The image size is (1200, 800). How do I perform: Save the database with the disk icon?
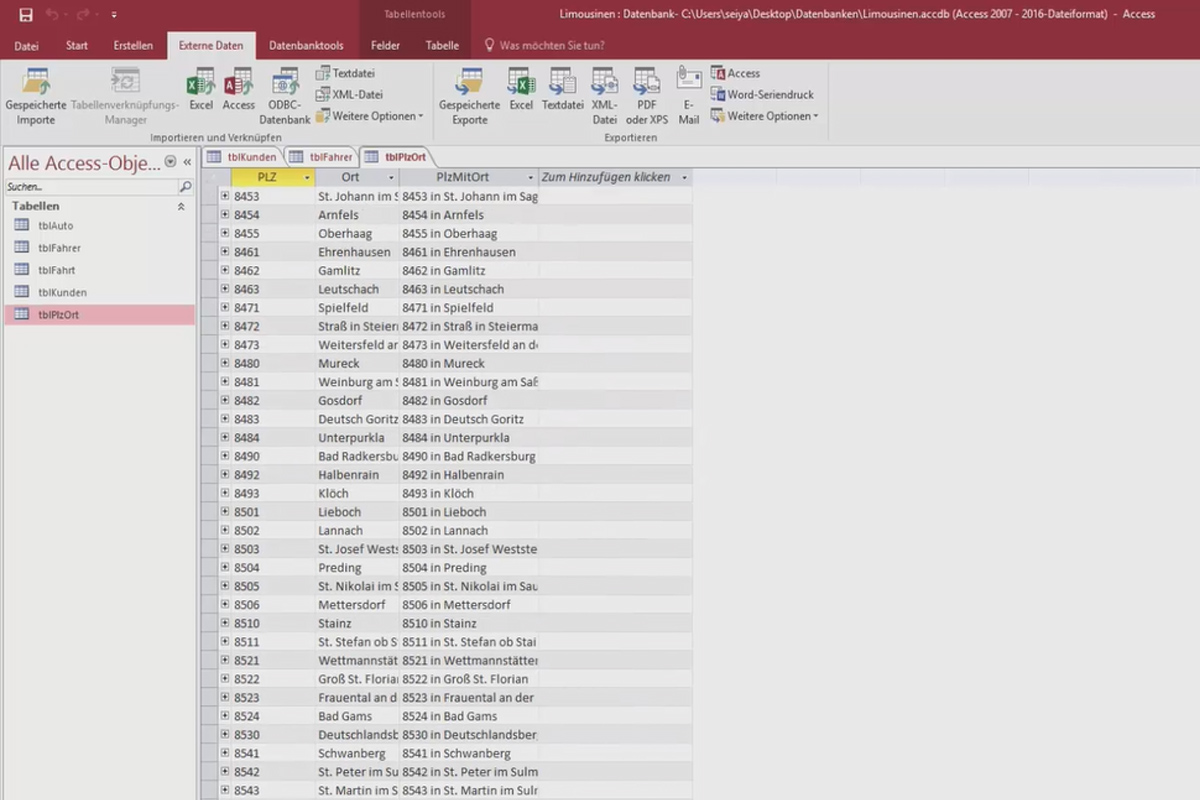pos(26,15)
